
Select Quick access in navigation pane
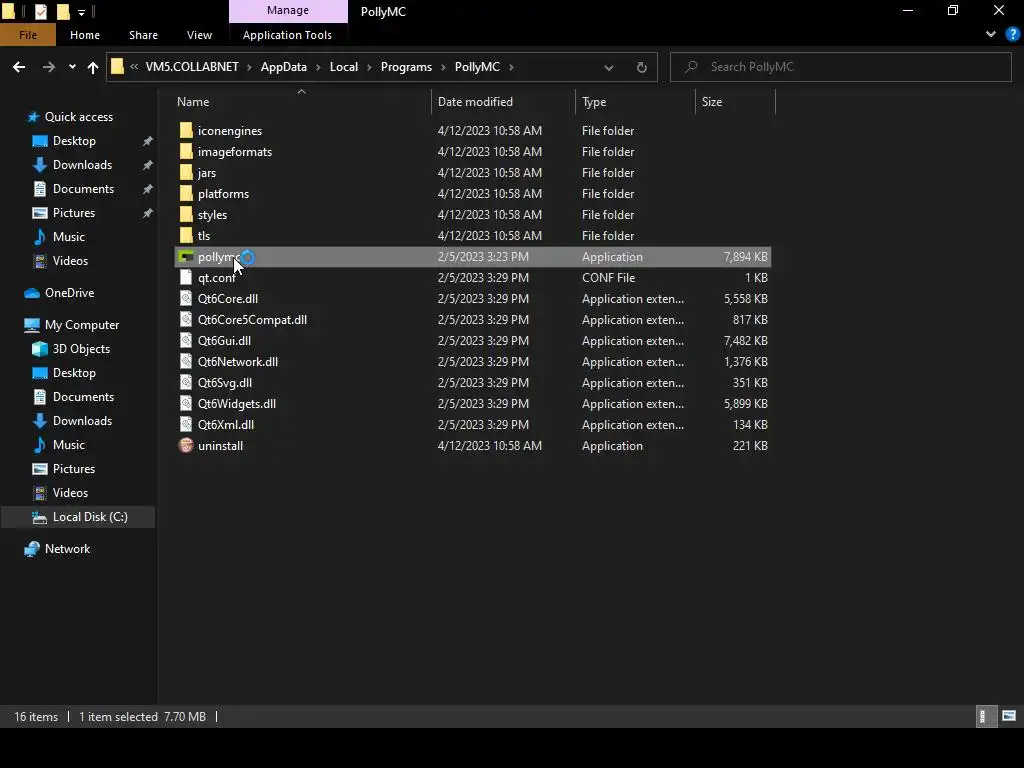click(x=78, y=117)
